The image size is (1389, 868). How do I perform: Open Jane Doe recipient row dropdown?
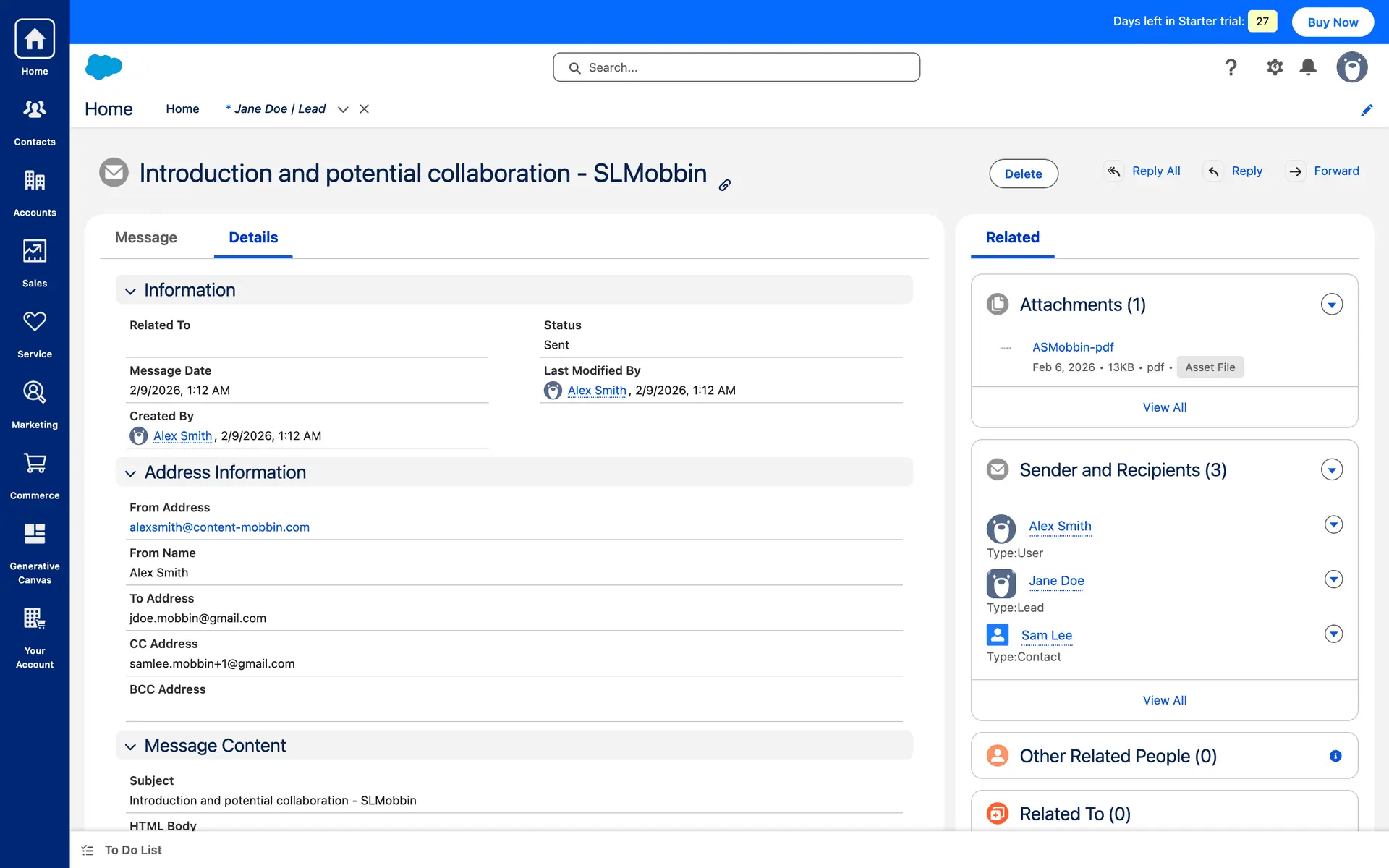[x=1333, y=579]
